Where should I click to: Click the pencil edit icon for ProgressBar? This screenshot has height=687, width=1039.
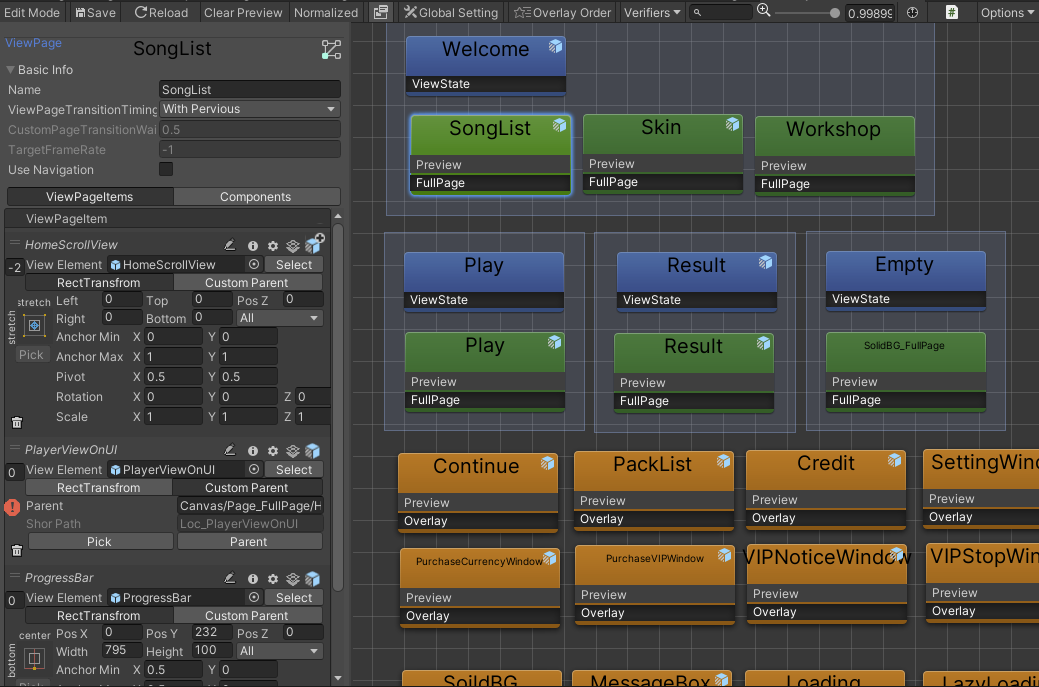pos(230,579)
